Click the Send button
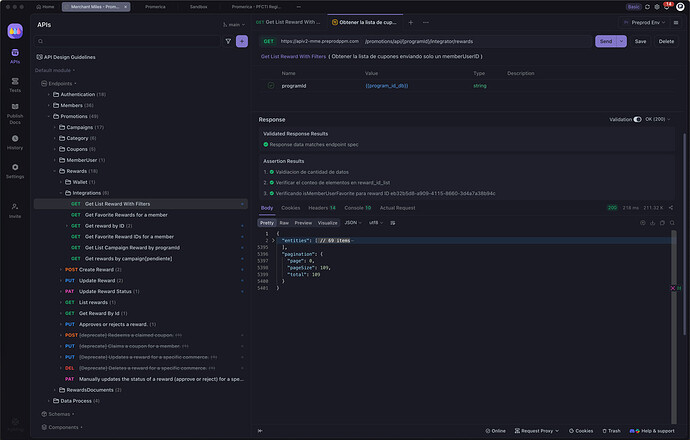 click(605, 42)
